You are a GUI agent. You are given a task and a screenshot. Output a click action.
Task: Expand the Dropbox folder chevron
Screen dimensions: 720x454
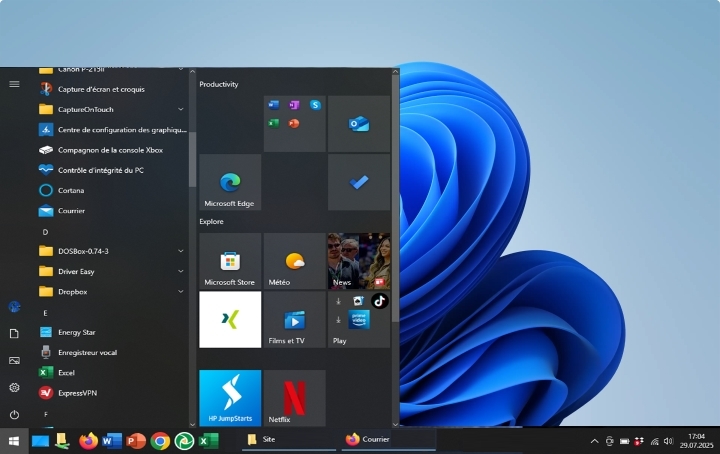pyautogui.click(x=181, y=292)
